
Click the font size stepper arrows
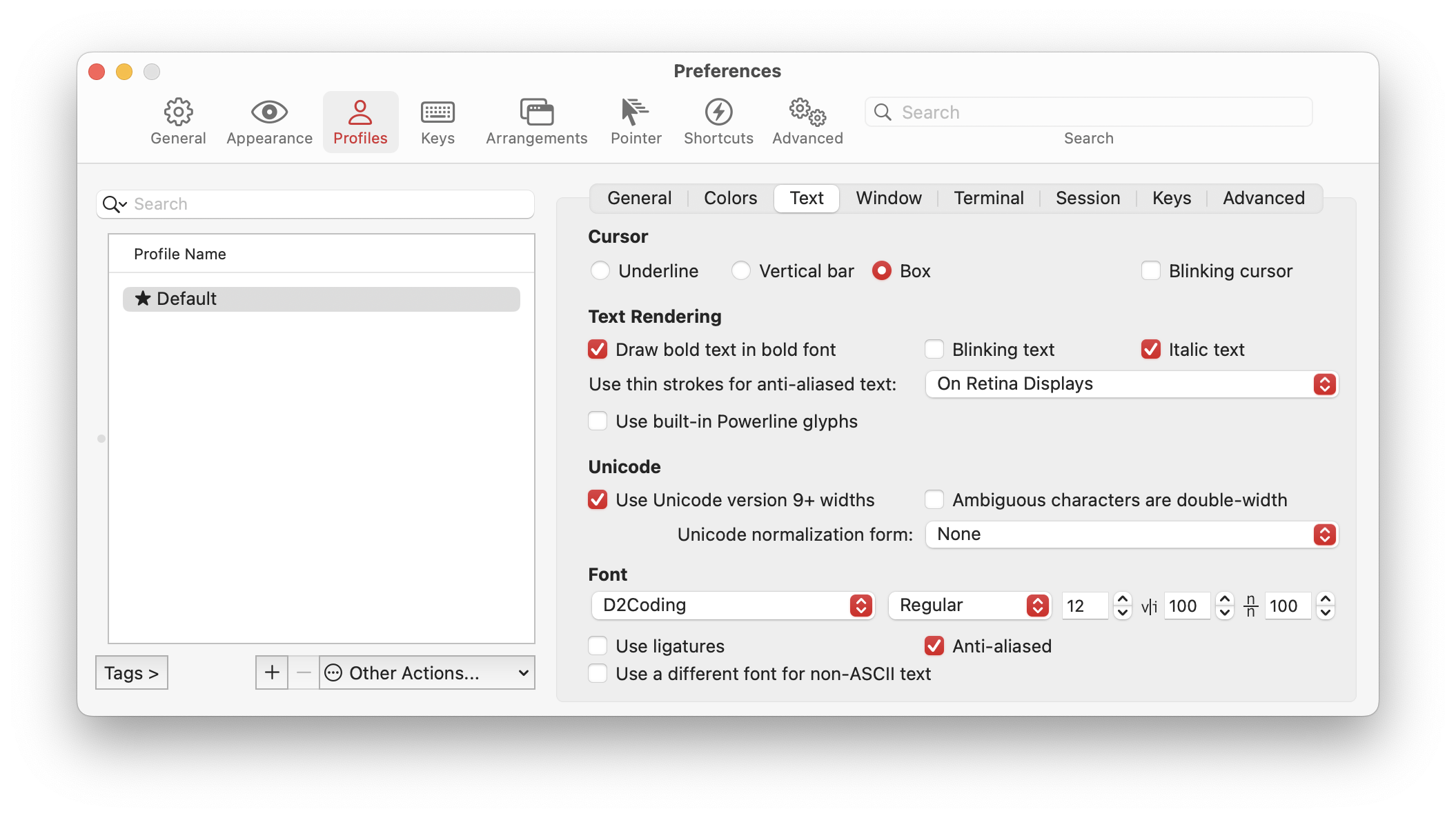click(x=1123, y=606)
